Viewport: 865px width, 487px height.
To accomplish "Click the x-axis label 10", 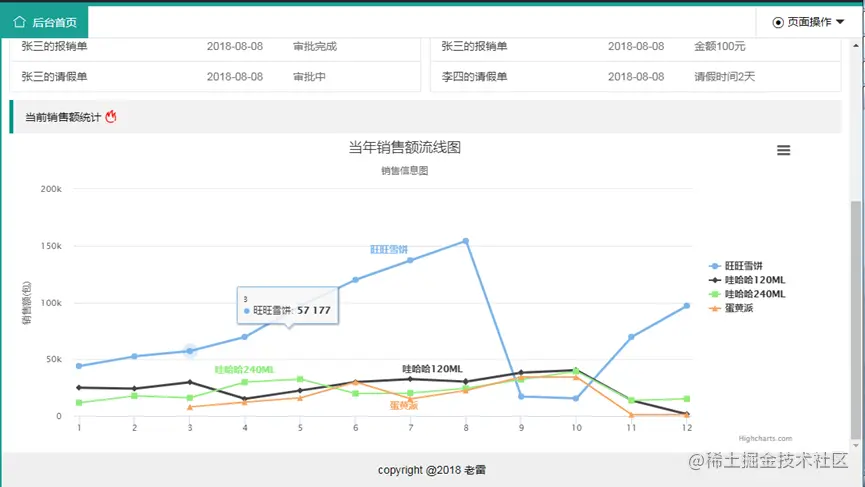I will click(576, 427).
